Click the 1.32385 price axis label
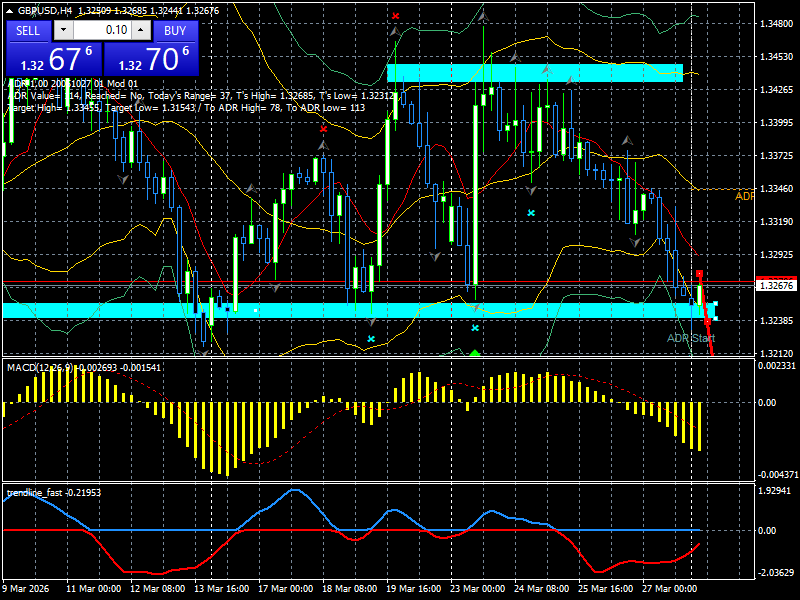 [777, 321]
